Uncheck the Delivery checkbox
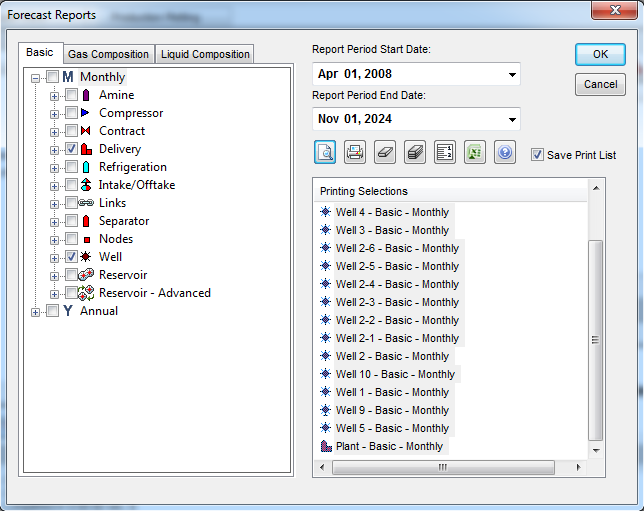 (x=72, y=149)
